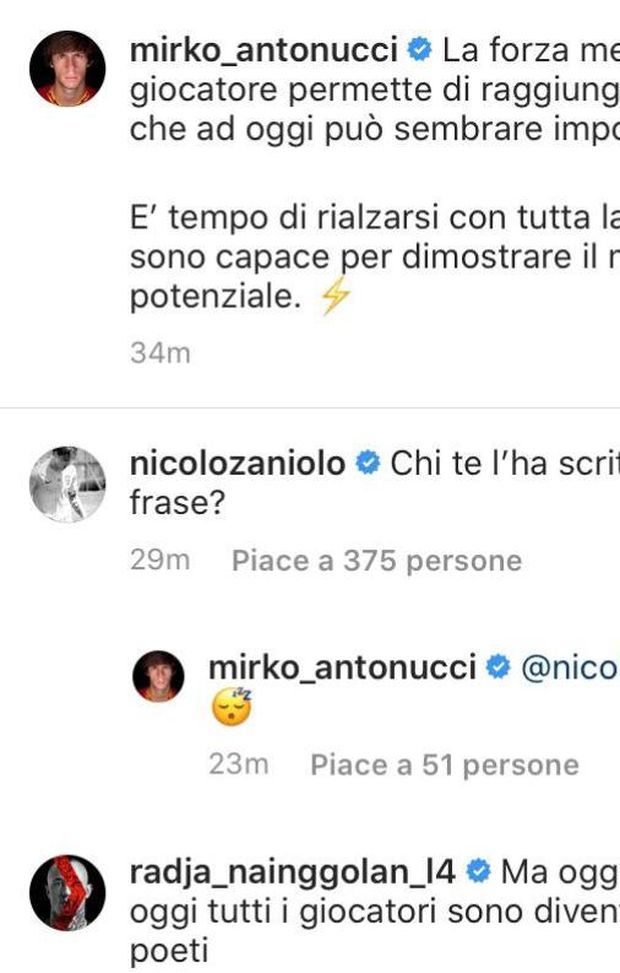620x973 pixels.
Task: Click the @nico mention in the reply
Action: coord(568,667)
